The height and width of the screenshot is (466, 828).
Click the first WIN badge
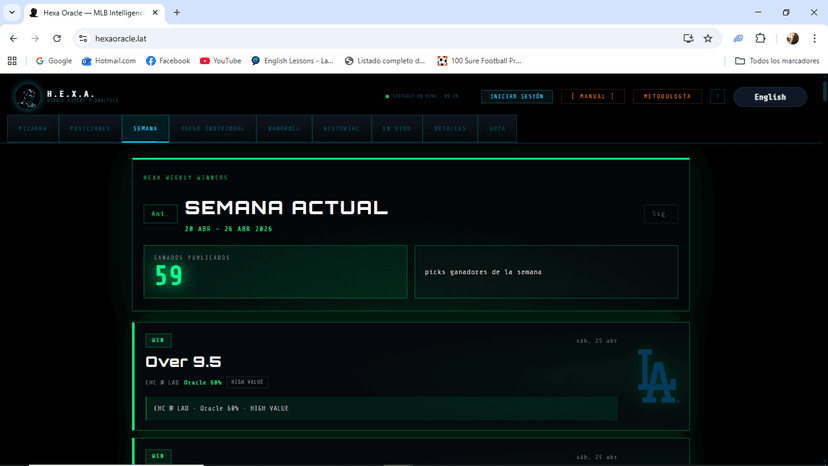click(x=158, y=340)
